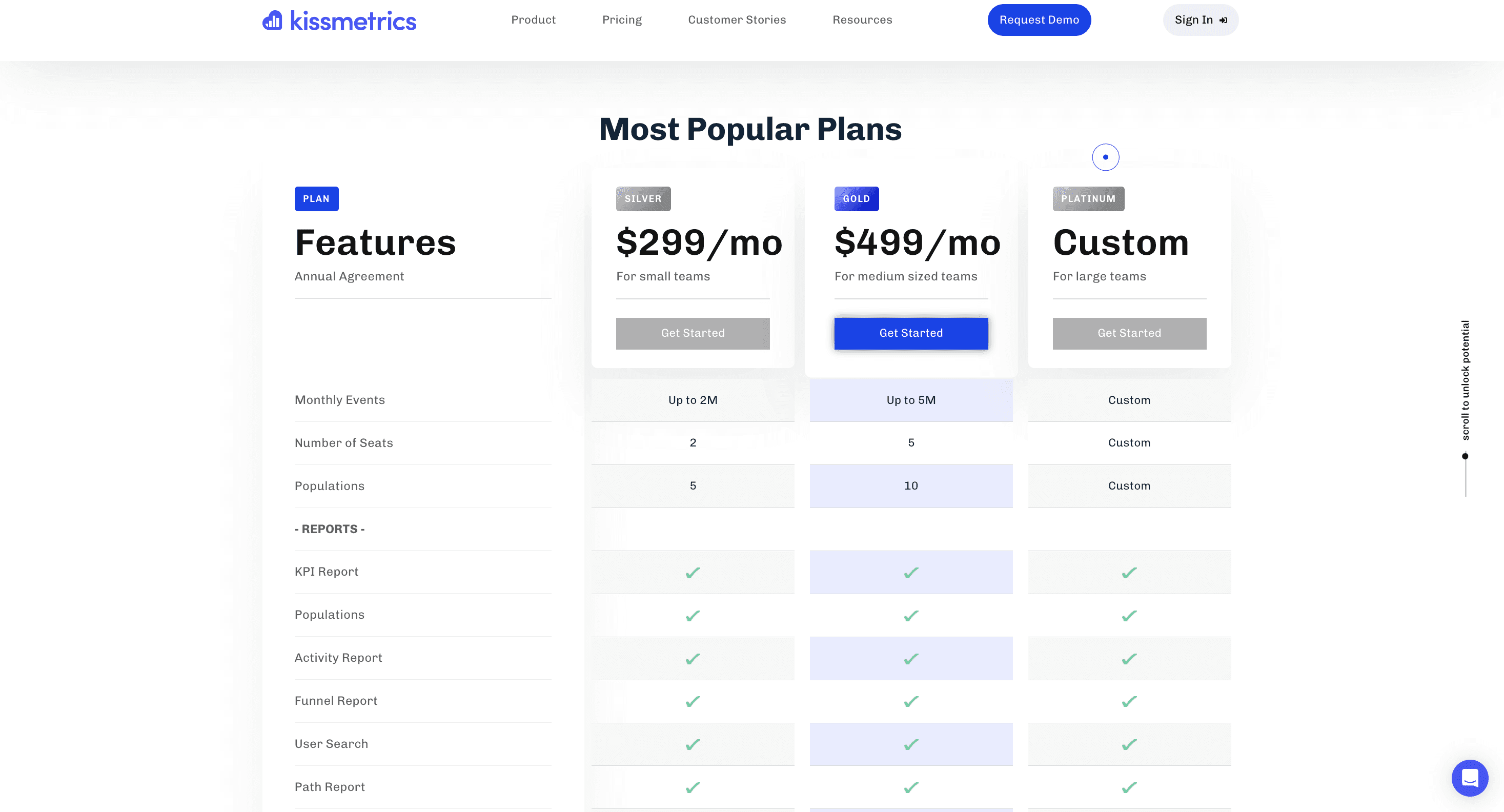The image size is (1504, 812).
Task: Click the 'Funnel Report' row label
Action: [x=336, y=700]
